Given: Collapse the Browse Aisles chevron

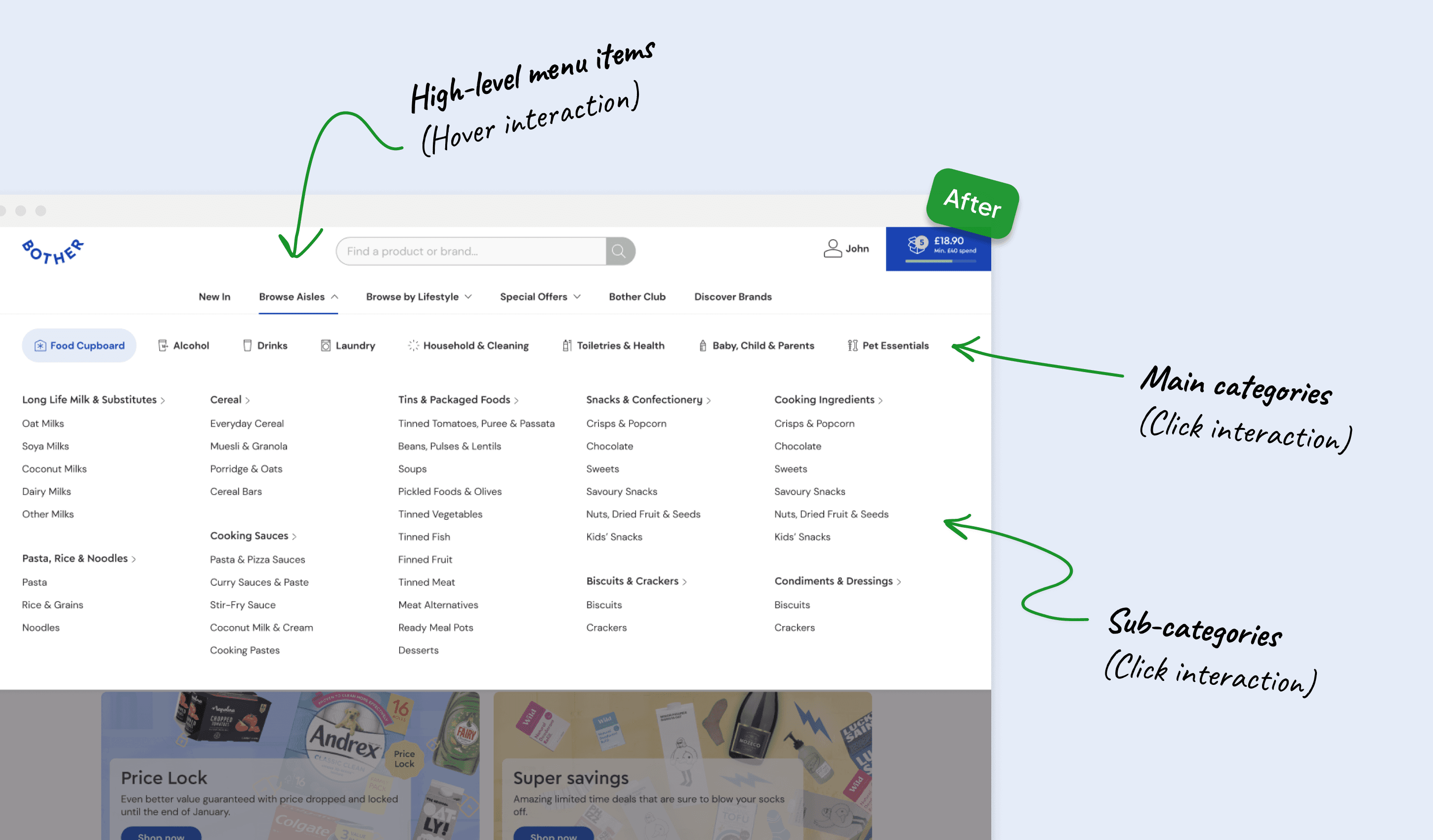Looking at the screenshot, I should click(335, 297).
